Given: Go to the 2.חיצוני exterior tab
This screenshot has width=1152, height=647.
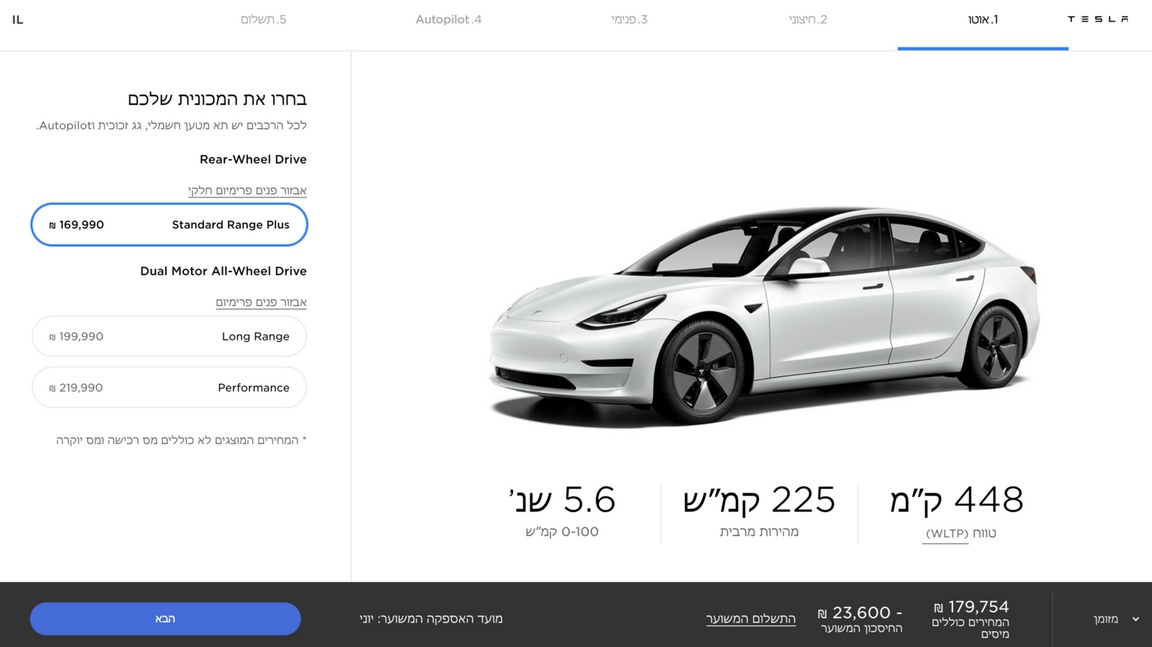Looking at the screenshot, I should point(808,20).
